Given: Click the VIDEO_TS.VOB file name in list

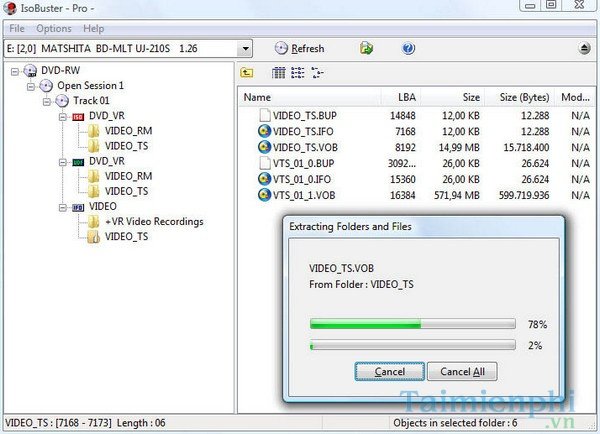Looking at the screenshot, I should pos(305,147).
